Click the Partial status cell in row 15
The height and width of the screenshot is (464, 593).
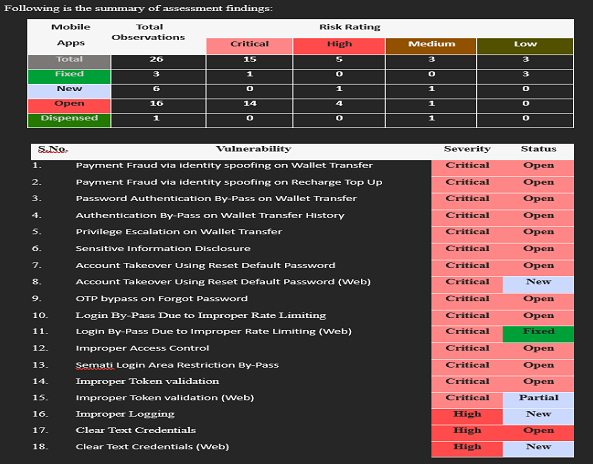[x=538, y=400]
